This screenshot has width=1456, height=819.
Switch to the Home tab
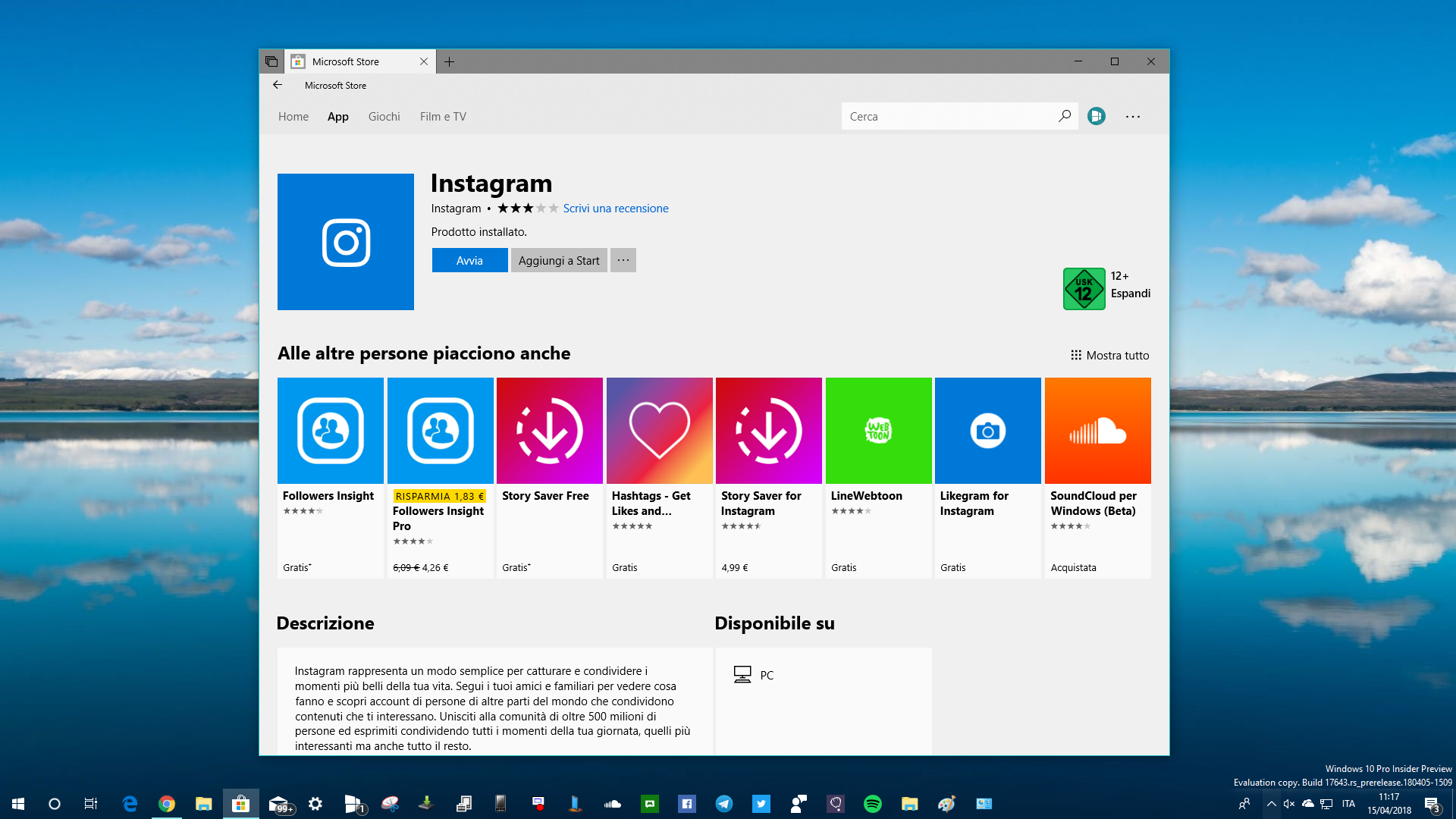293,116
